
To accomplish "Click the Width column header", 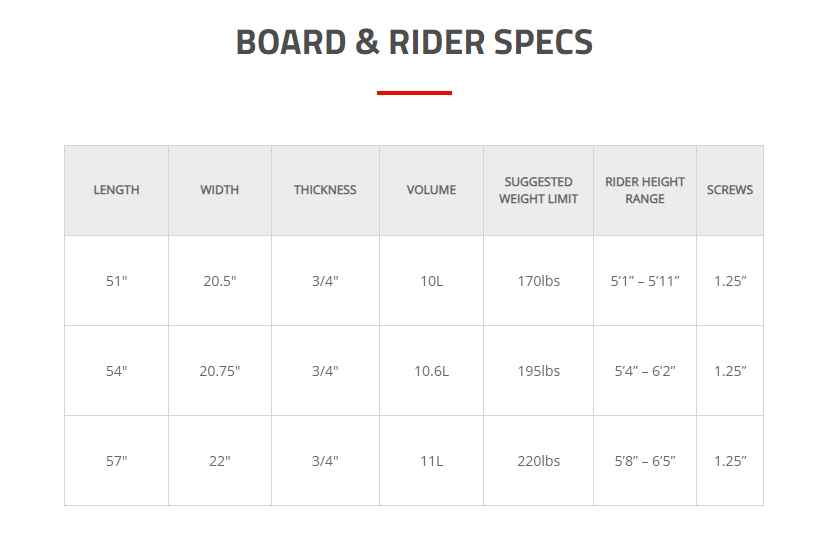I will click(220, 190).
